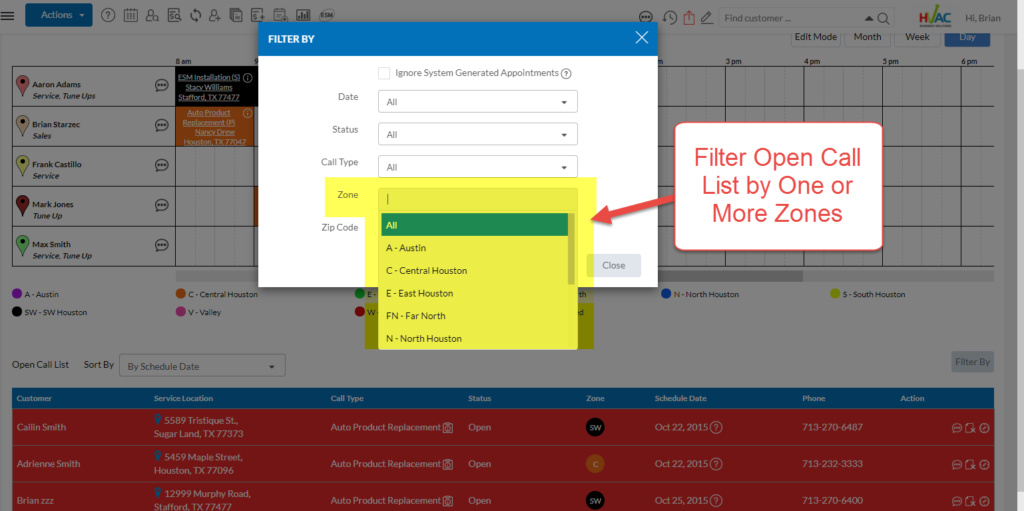The width and height of the screenshot is (1024, 511).
Task: Select C - Central Houston zone option
Action: 474,271
